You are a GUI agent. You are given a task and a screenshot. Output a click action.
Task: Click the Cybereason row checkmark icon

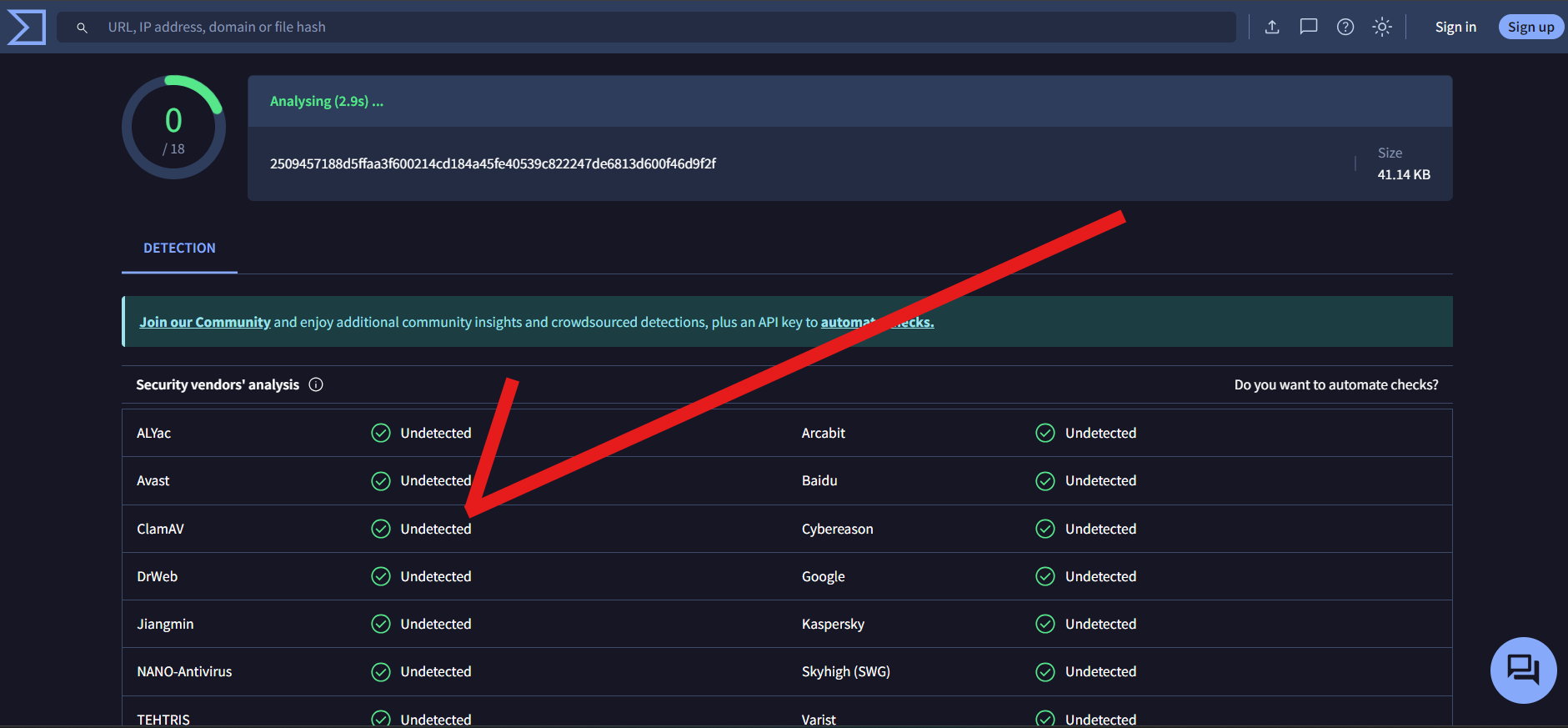click(x=1045, y=529)
